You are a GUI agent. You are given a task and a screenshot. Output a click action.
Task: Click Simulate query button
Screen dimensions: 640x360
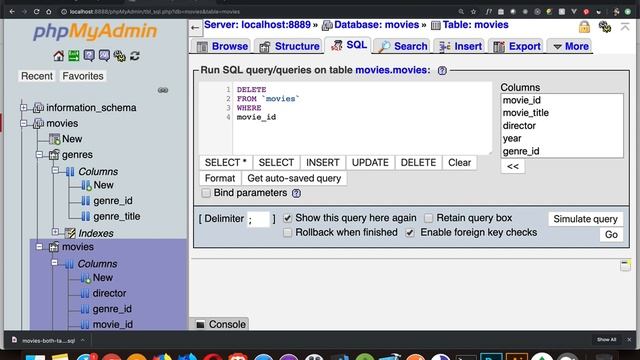585,219
